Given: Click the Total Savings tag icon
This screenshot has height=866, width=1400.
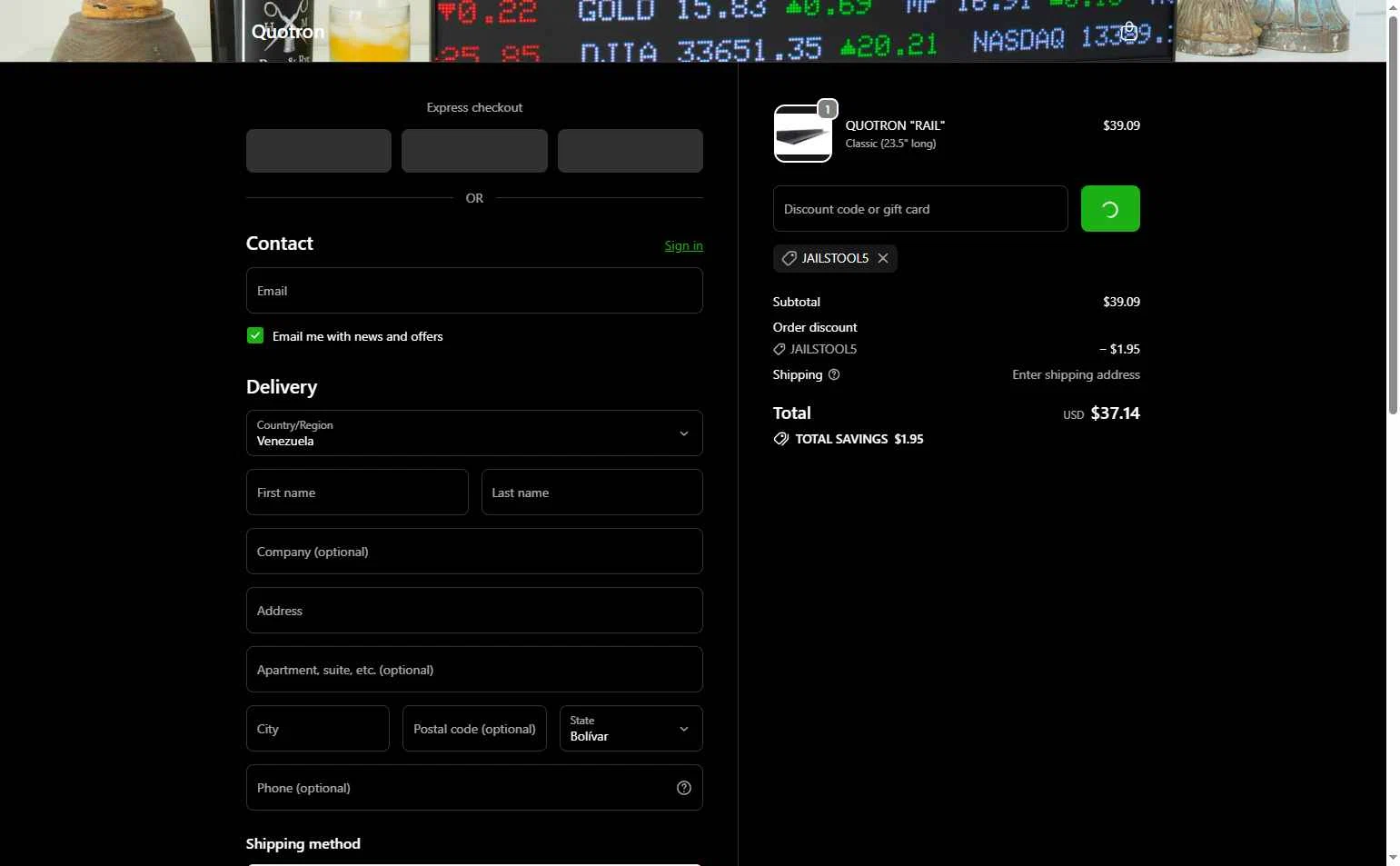Looking at the screenshot, I should point(780,439).
